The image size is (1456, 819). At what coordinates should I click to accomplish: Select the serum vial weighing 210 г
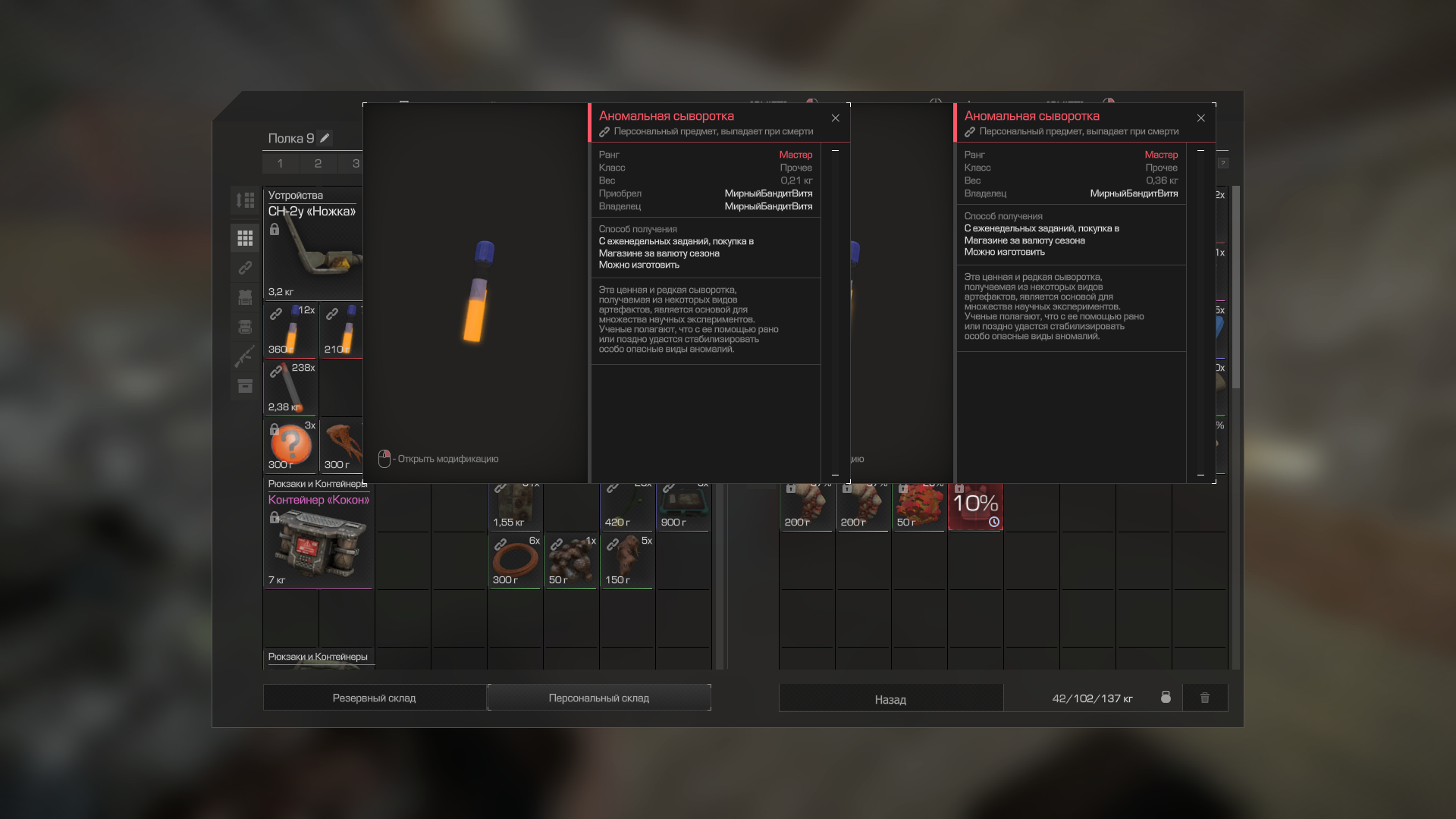[x=341, y=330]
